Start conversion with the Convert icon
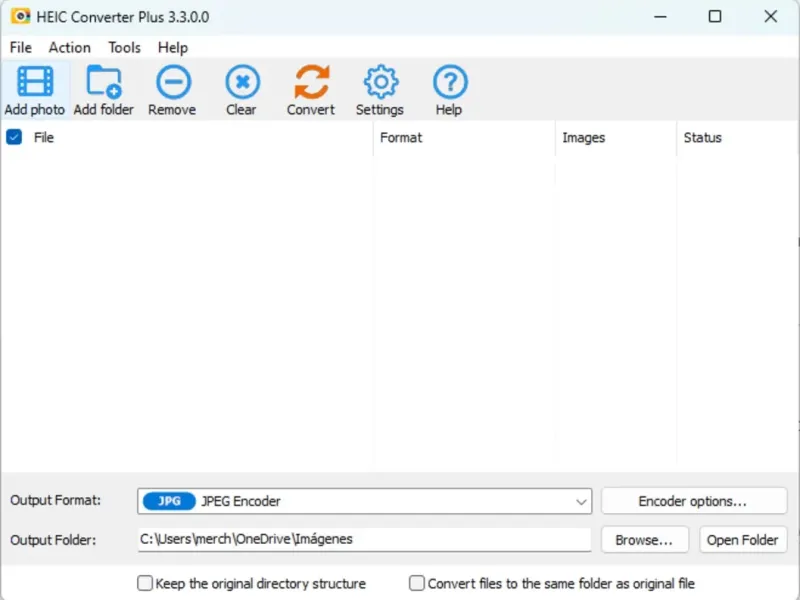Viewport: 800px width, 600px height. click(x=312, y=82)
